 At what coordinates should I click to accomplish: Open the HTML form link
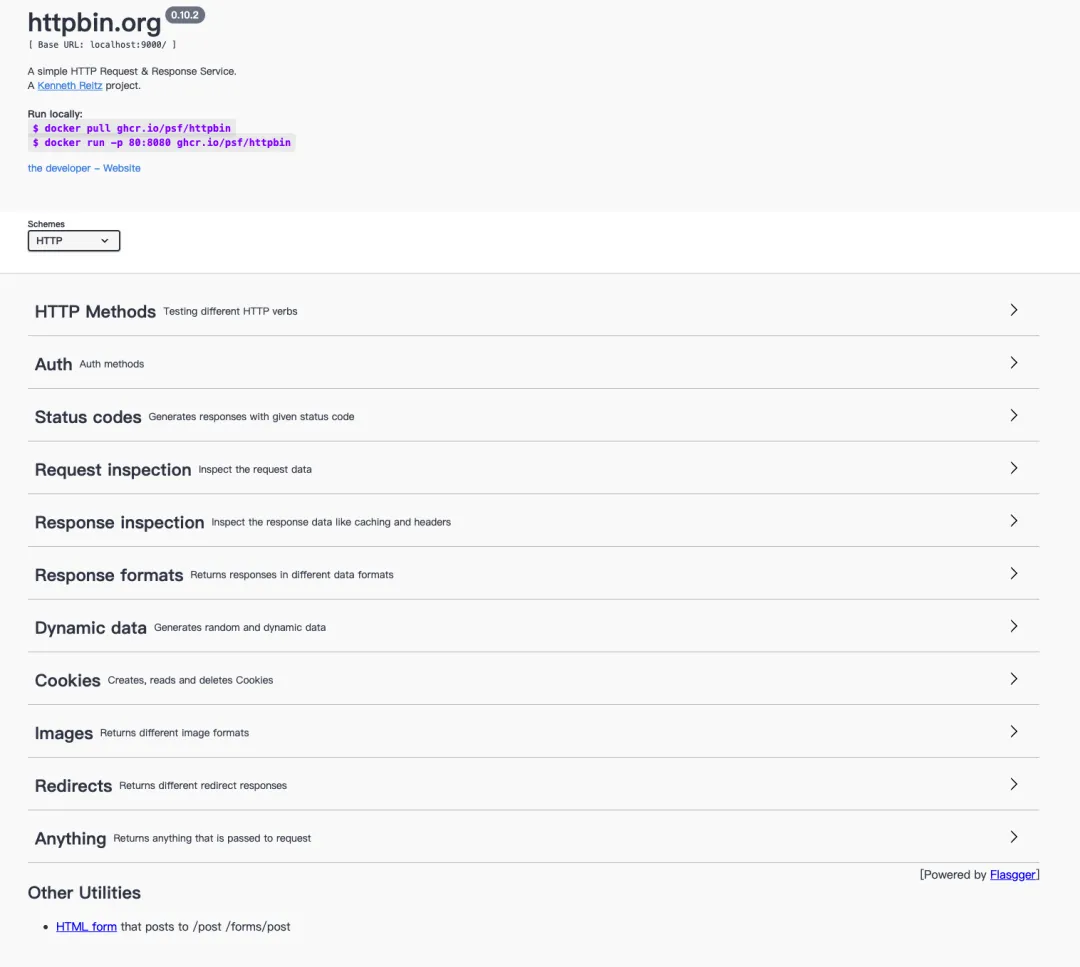pyautogui.click(x=86, y=927)
